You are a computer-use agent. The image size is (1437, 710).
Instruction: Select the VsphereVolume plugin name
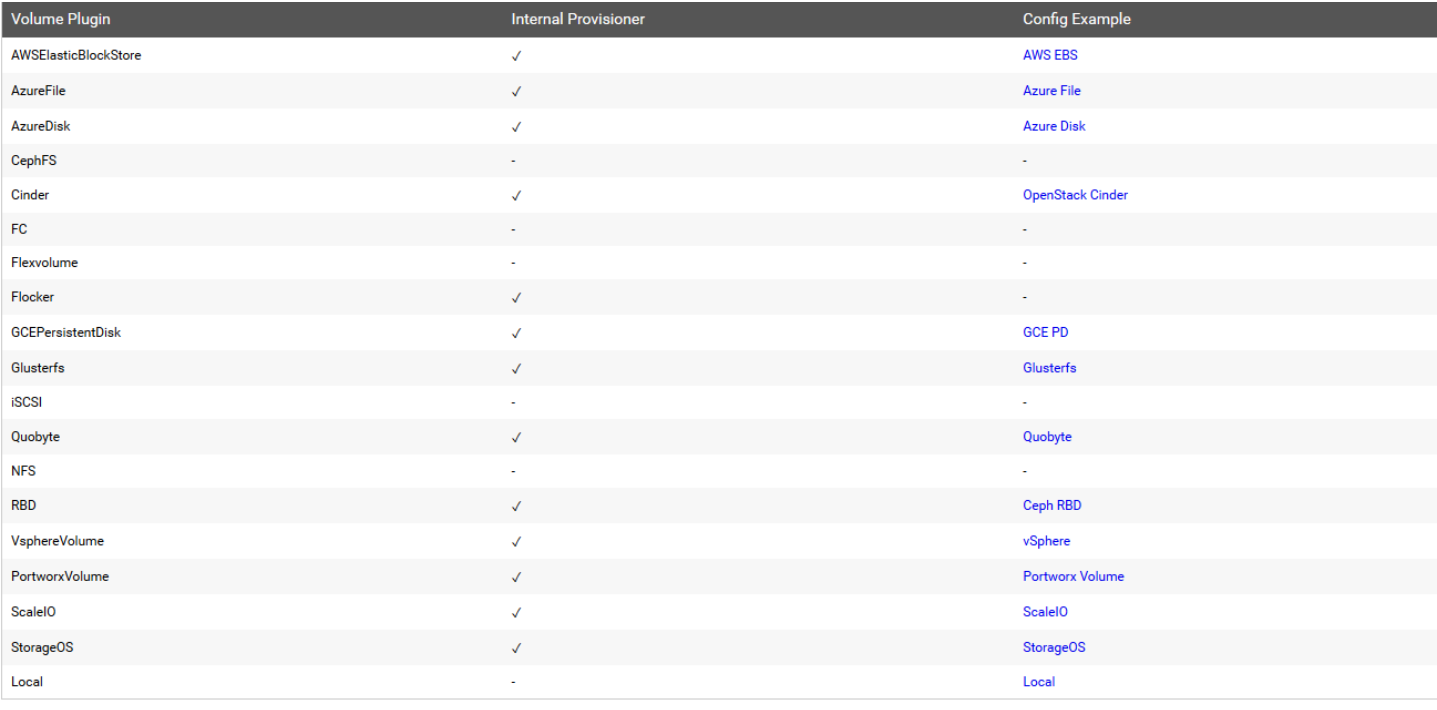coord(57,541)
